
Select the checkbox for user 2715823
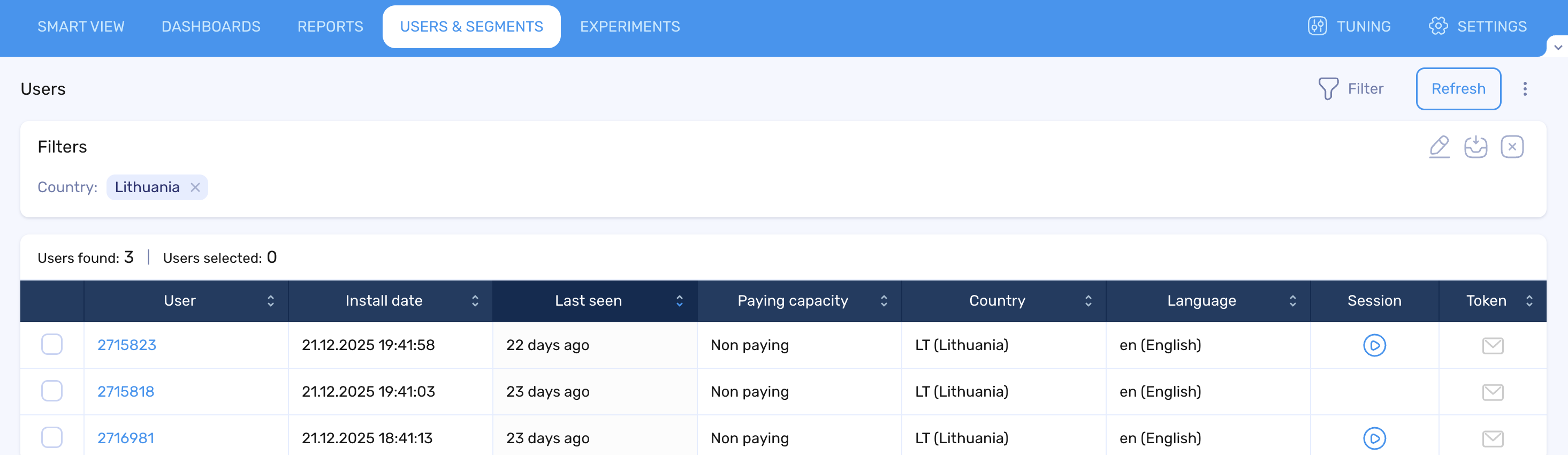pos(52,345)
